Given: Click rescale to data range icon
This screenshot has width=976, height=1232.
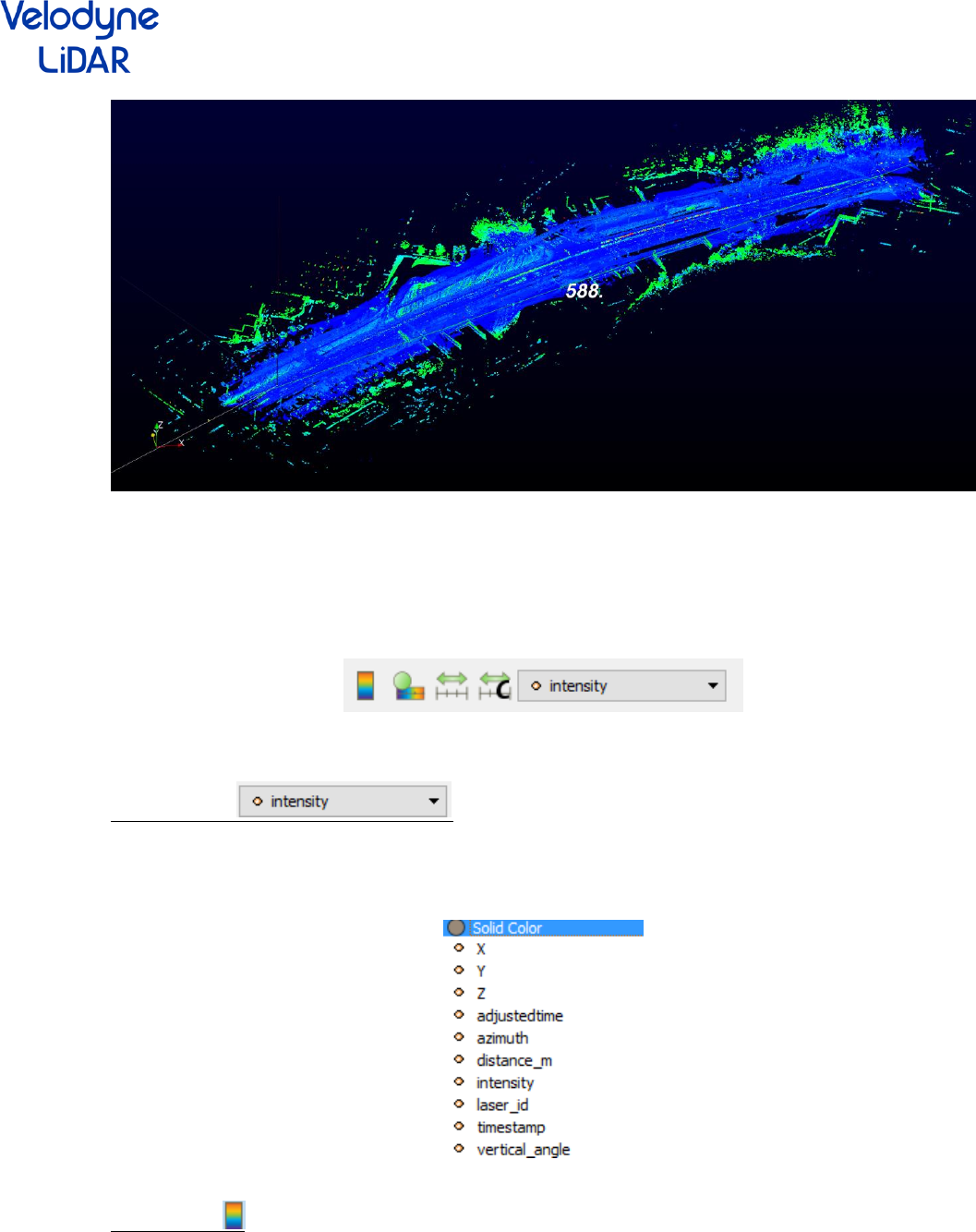Looking at the screenshot, I should [452, 685].
